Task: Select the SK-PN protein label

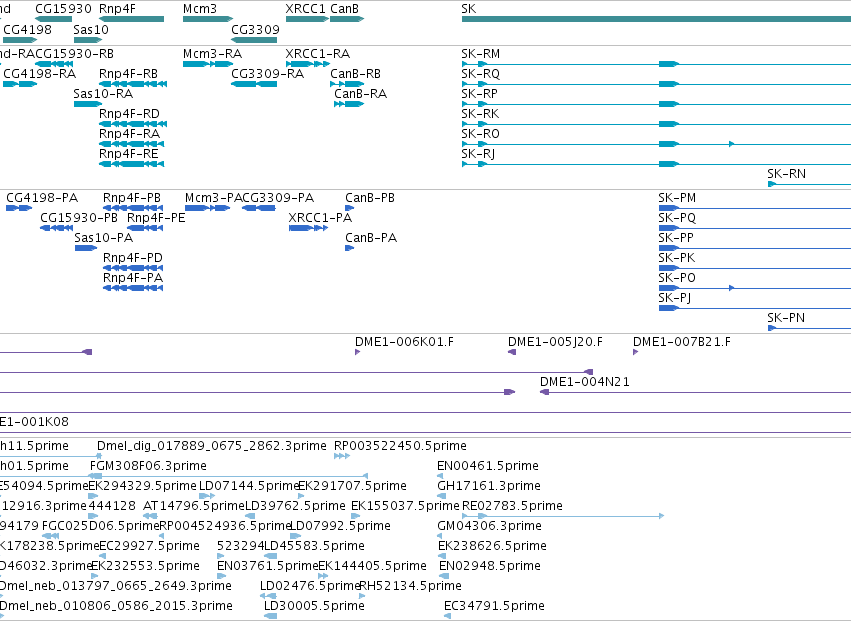Action: [786, 319]
